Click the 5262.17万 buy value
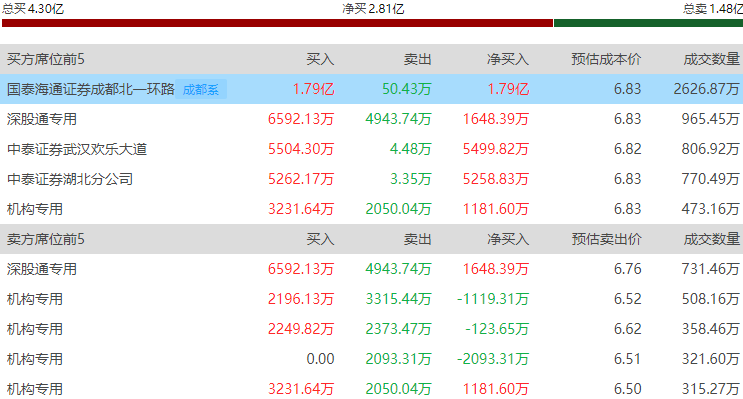 coord(301,179)
